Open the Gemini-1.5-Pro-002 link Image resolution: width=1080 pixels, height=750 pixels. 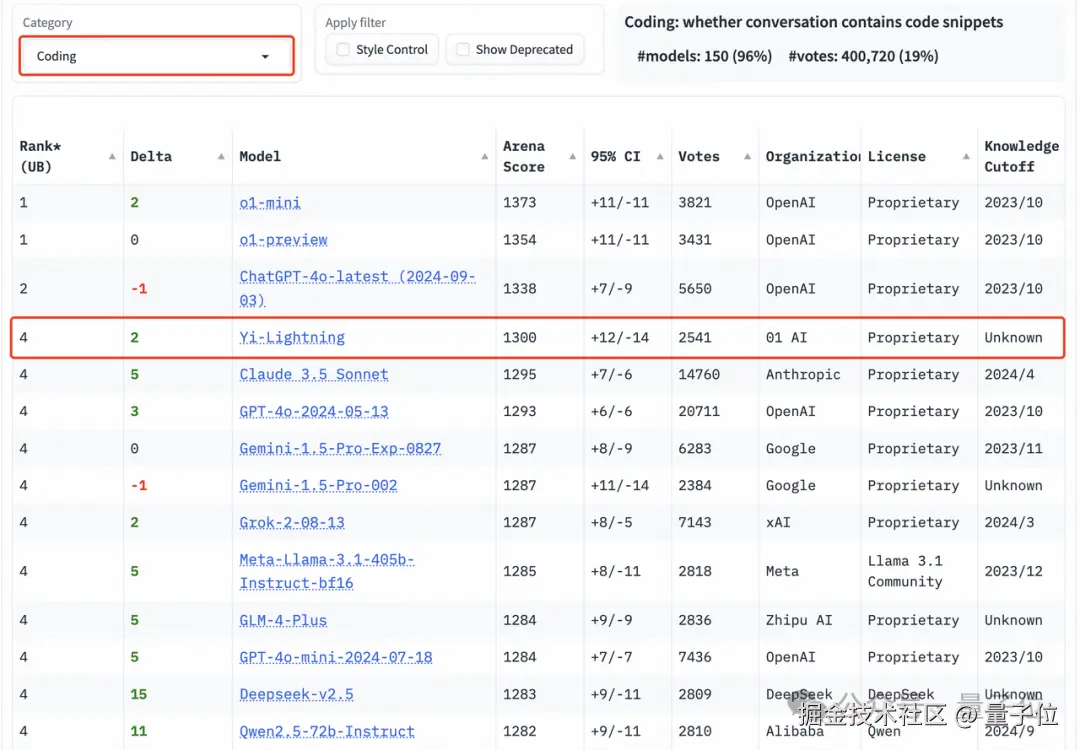(x=318, y=486)
